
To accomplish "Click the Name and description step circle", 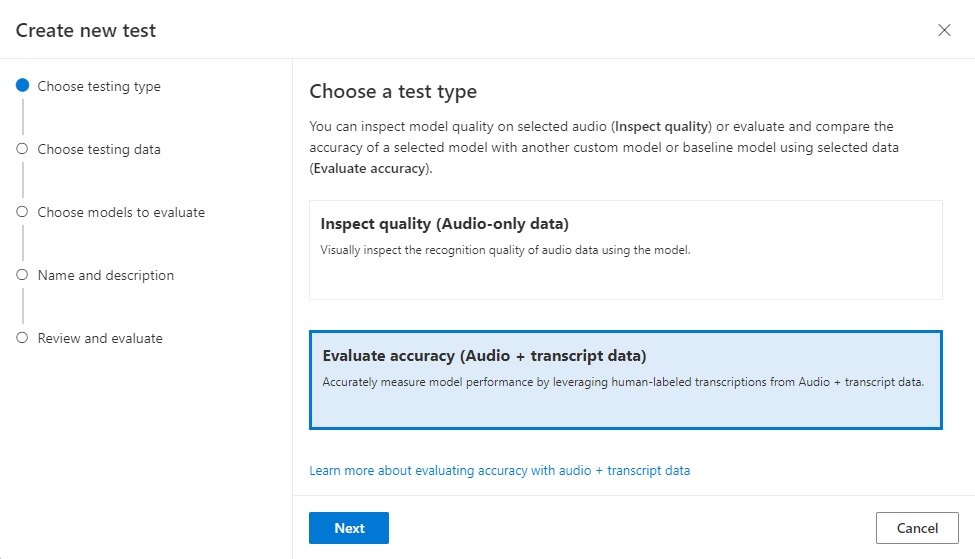I will (22, 275).
